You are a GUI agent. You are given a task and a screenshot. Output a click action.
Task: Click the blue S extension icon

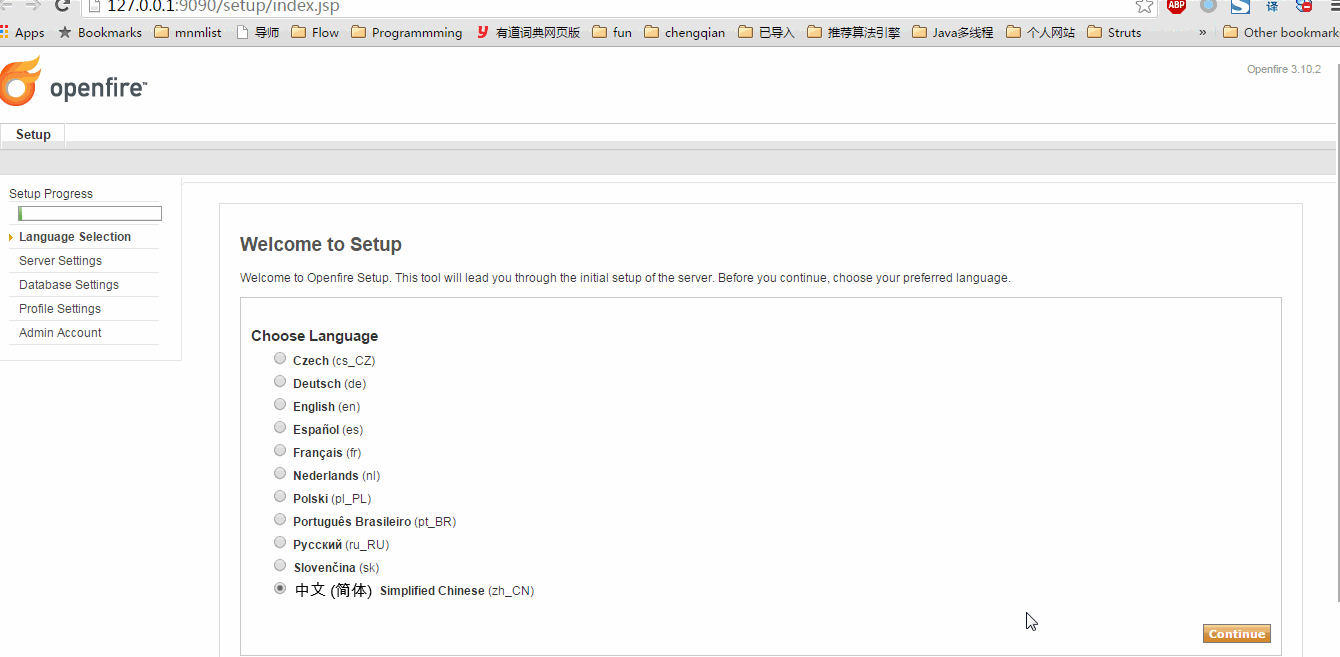(1240, 6)
